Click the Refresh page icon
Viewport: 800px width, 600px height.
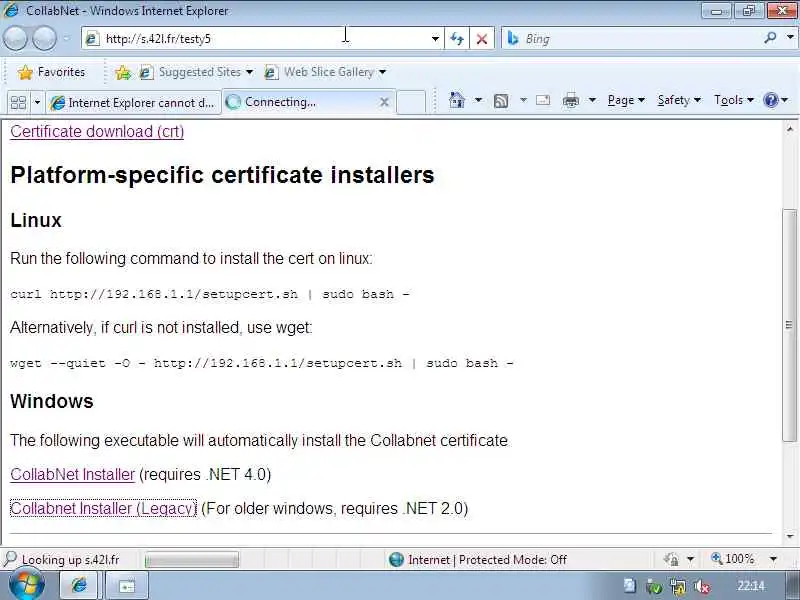457,39
